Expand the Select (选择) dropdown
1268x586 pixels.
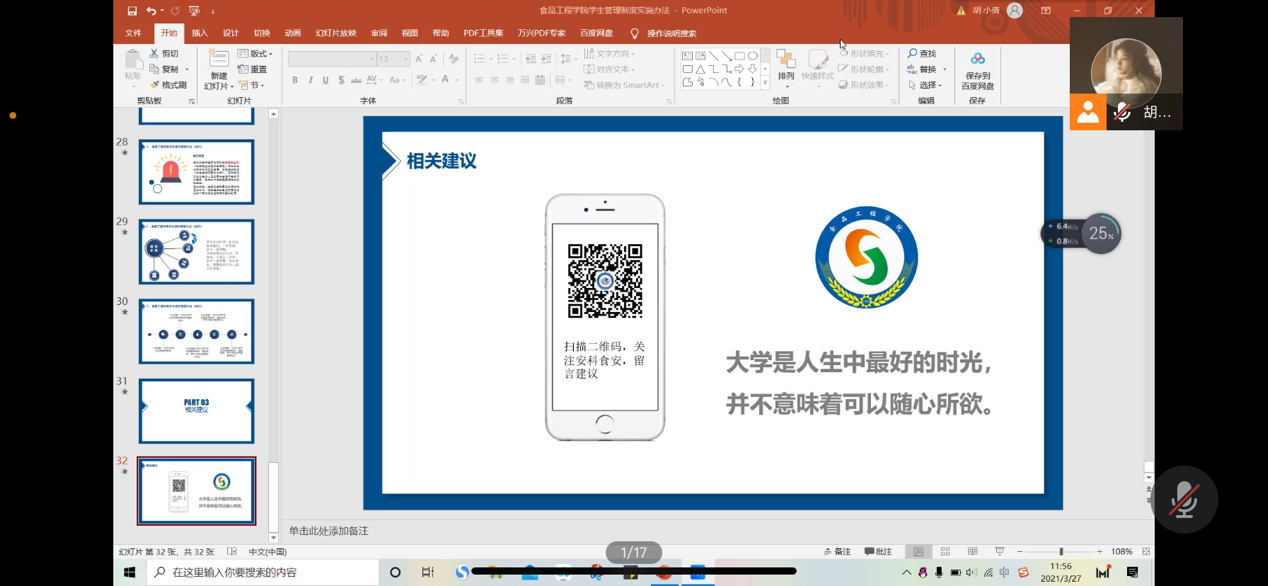tap(925, 85)
